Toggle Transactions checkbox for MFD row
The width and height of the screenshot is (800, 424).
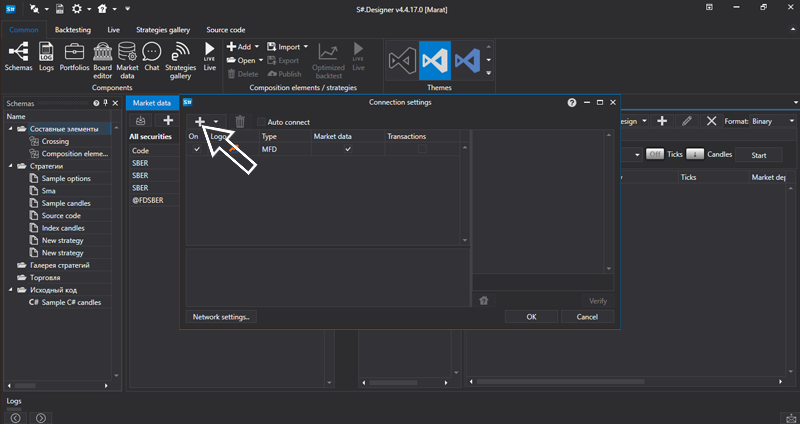point(421,149)
